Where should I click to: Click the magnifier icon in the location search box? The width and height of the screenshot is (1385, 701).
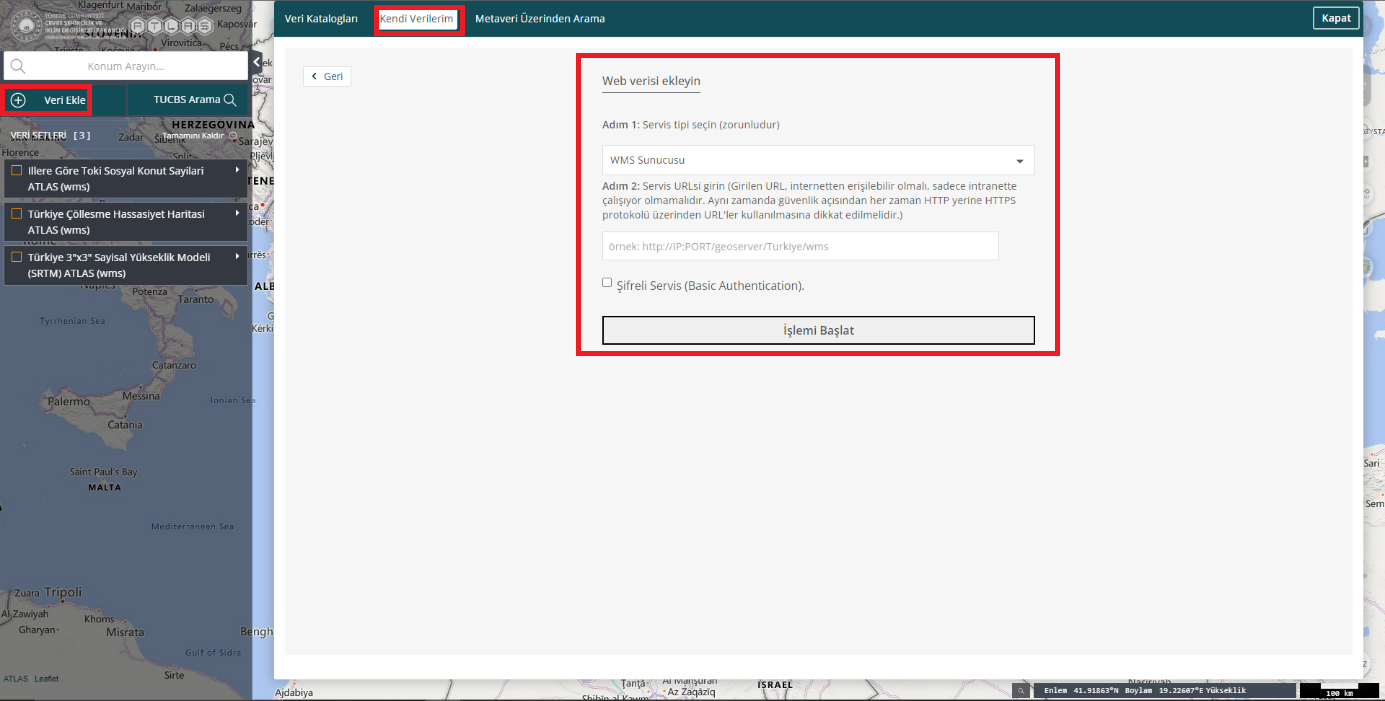[x=17, y=66]
